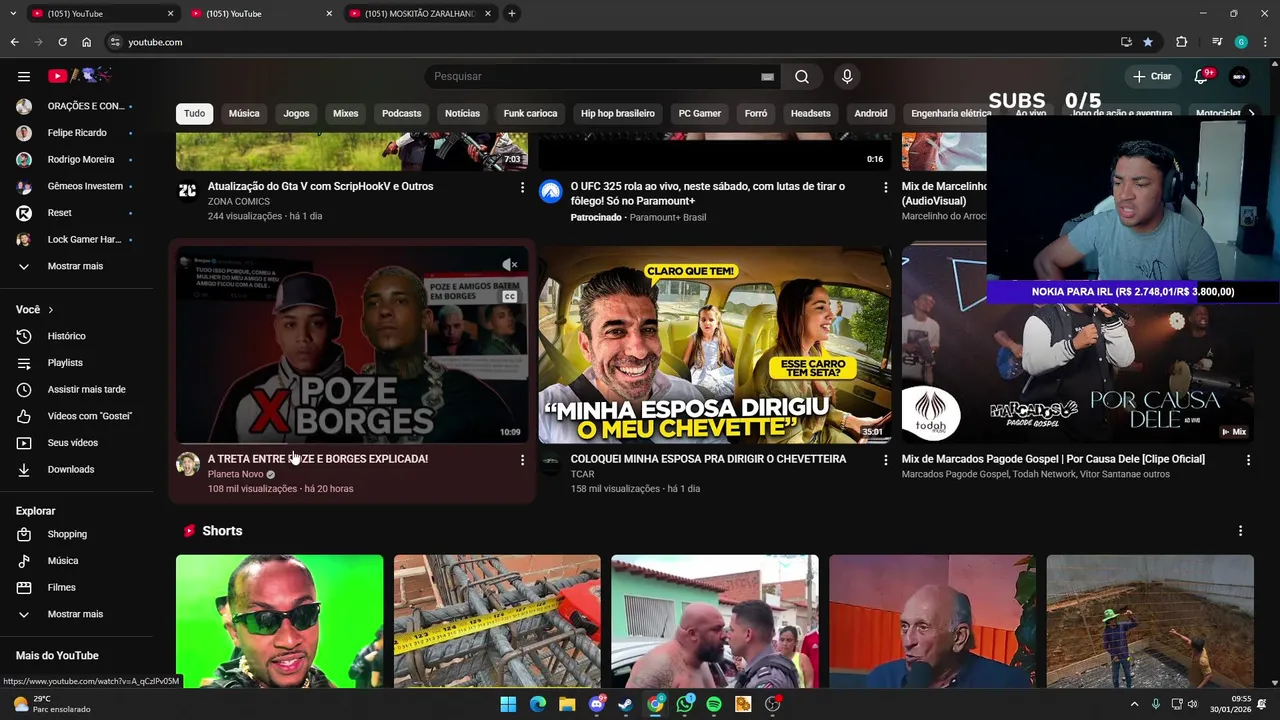1280x720 pixels.
Task: Reload page with browser refresh button
Action: click(x=62, y=42)
